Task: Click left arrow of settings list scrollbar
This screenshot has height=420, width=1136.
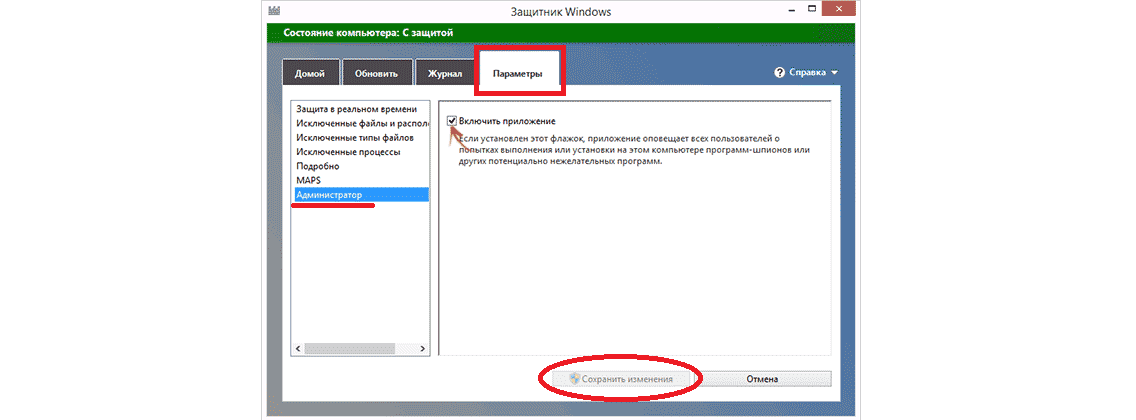Action: click(x=297, y=348)
